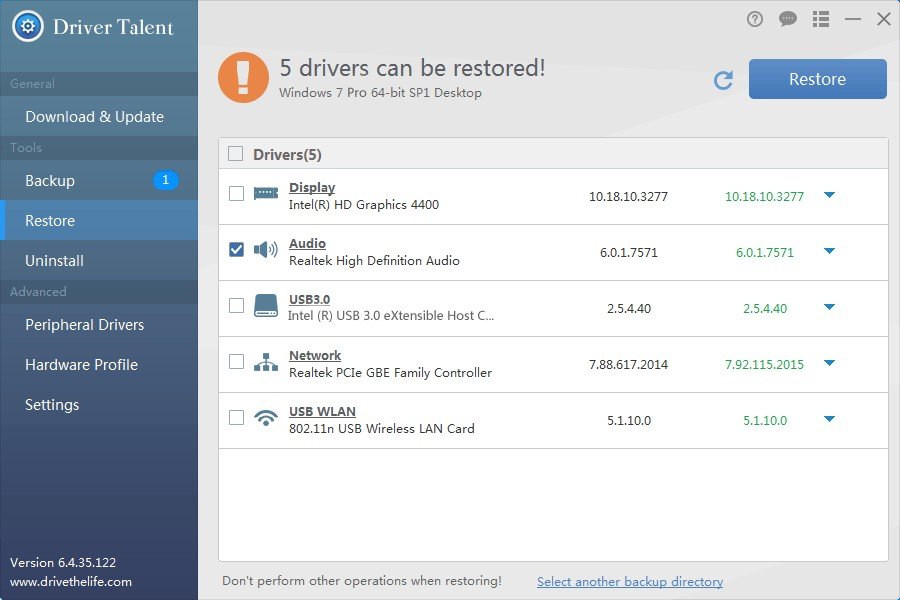
Task: Click the USB3.0 drive icon
Action: coord(266,305)
